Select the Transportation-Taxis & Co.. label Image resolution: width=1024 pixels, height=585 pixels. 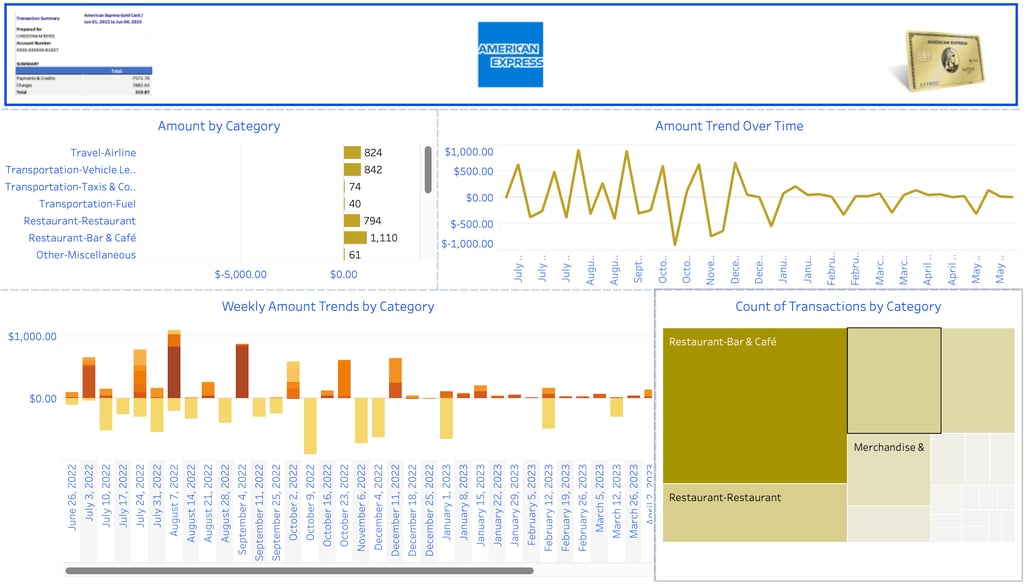[71, 187]
